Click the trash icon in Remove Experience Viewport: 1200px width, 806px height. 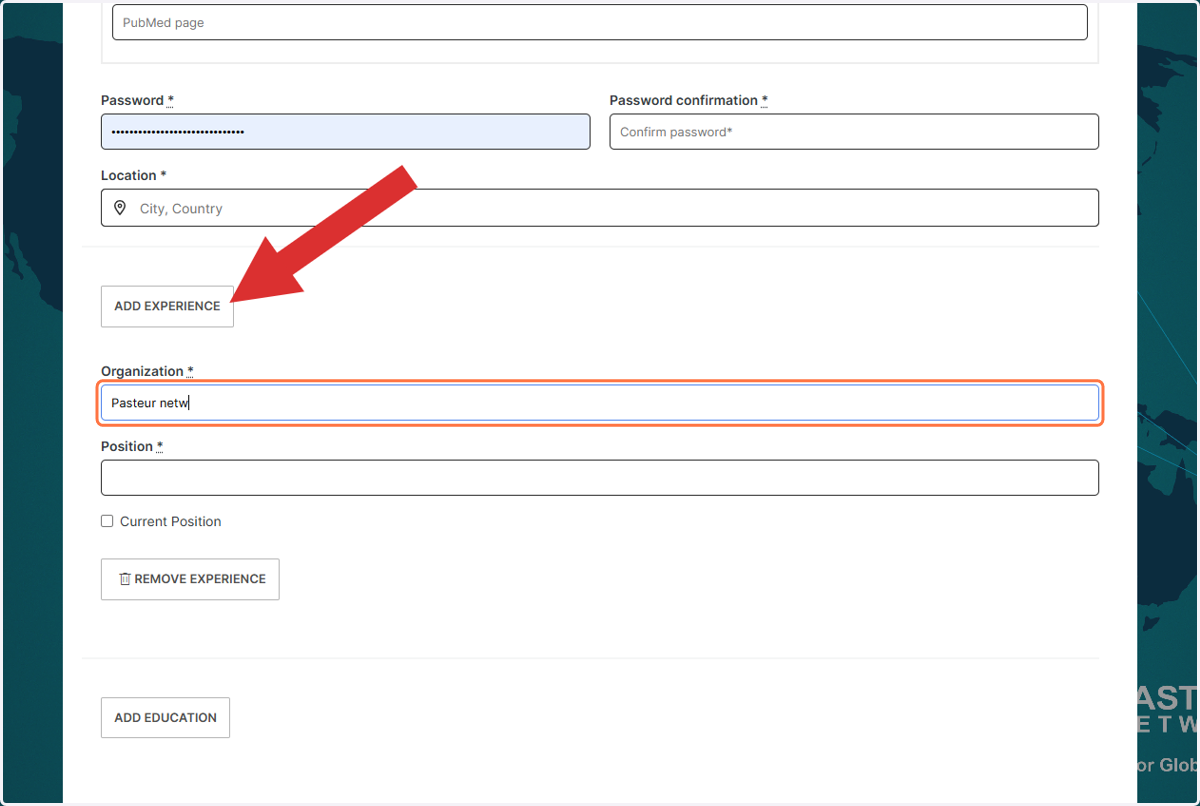coord(125,579)
